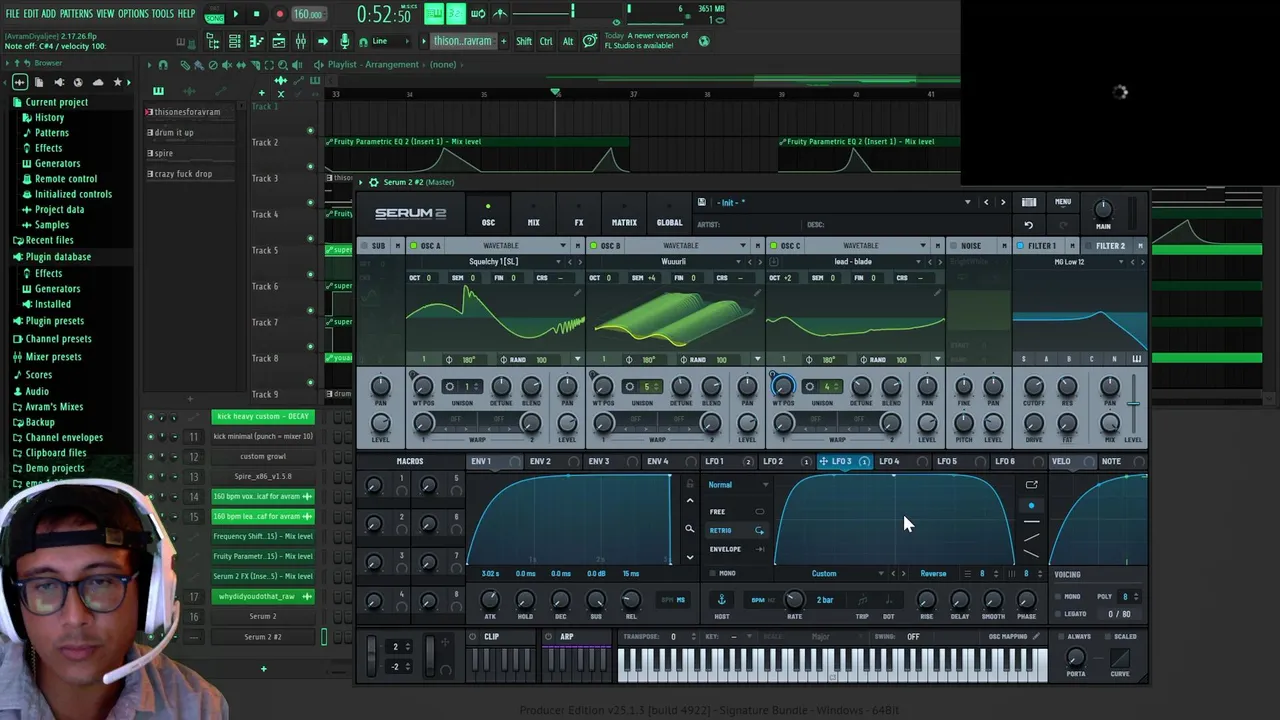Image resolution: width=1280 pixels, height=720 pixels.
Task: Click Serum's undo arrow icon
Action: [1029, 225]
